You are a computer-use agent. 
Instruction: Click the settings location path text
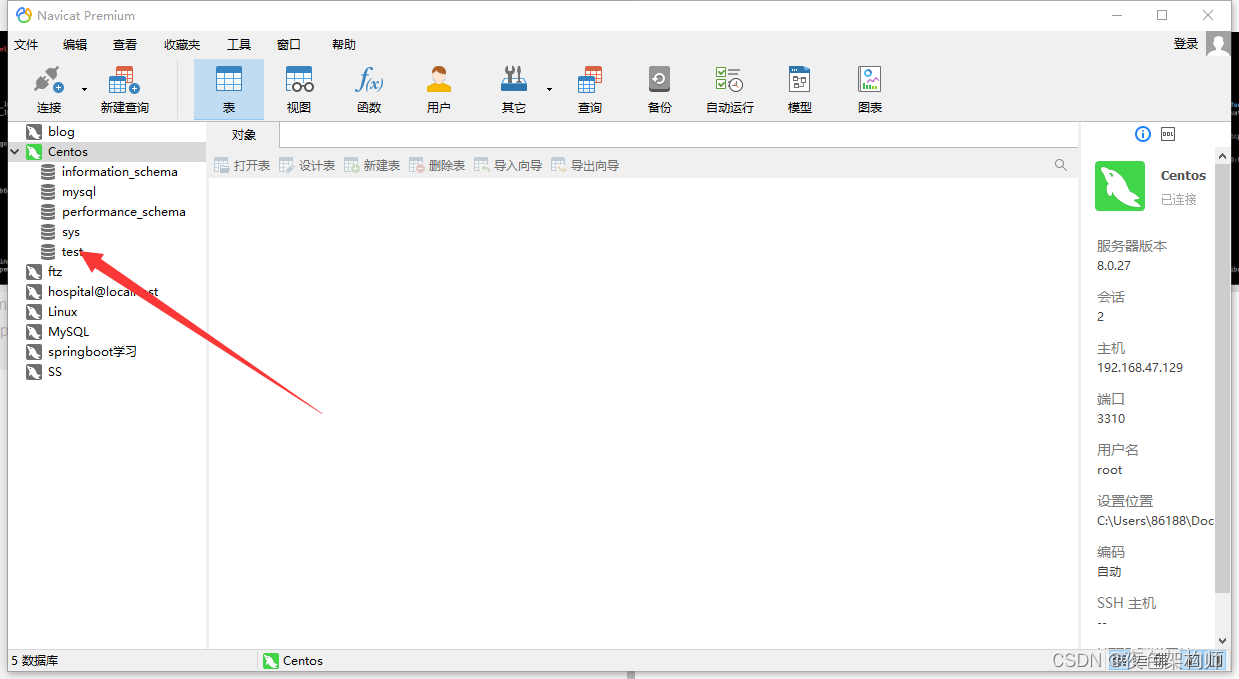[1155, 521]
